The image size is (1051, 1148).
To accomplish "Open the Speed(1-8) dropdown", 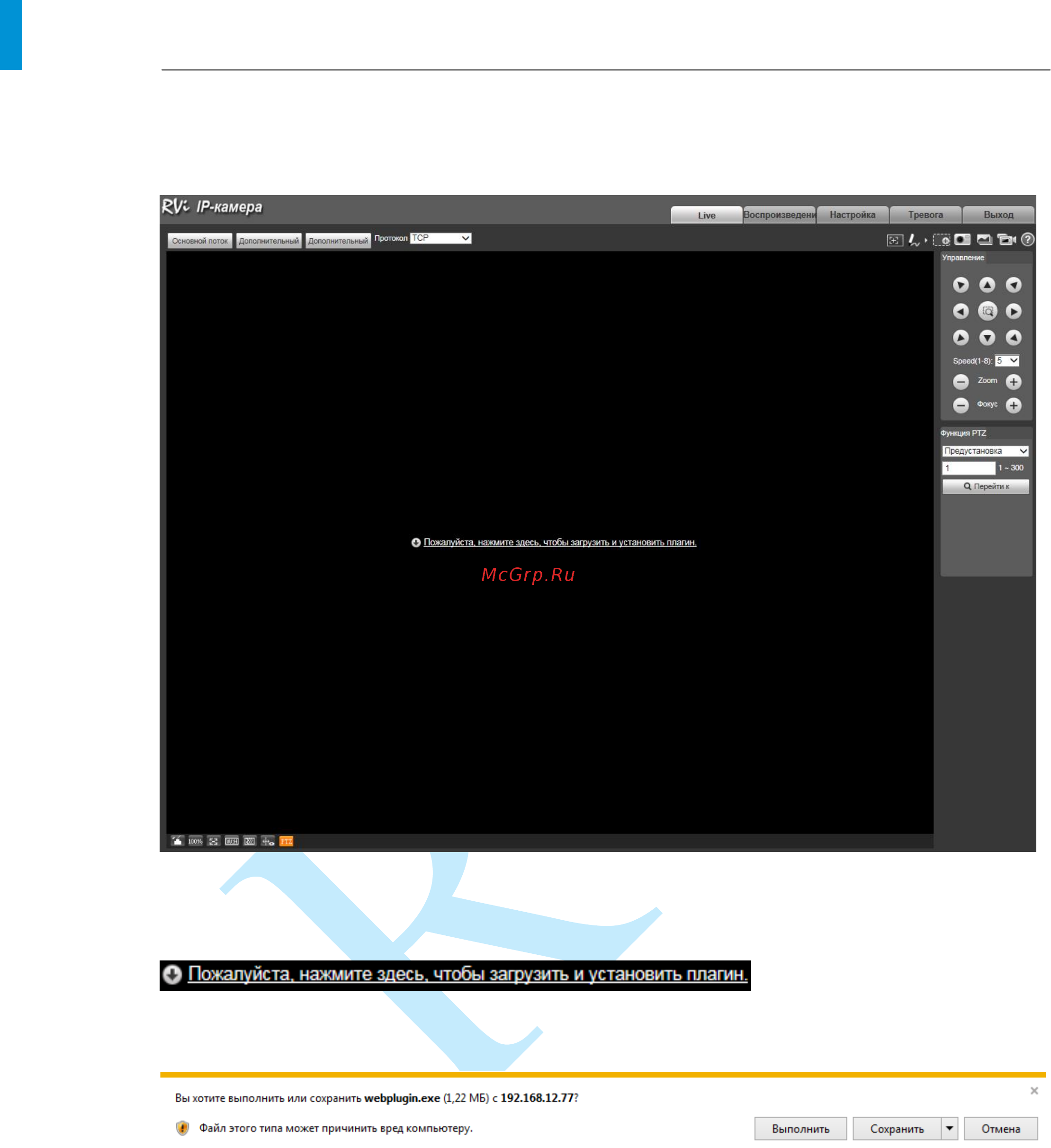I will point(1006,360).
